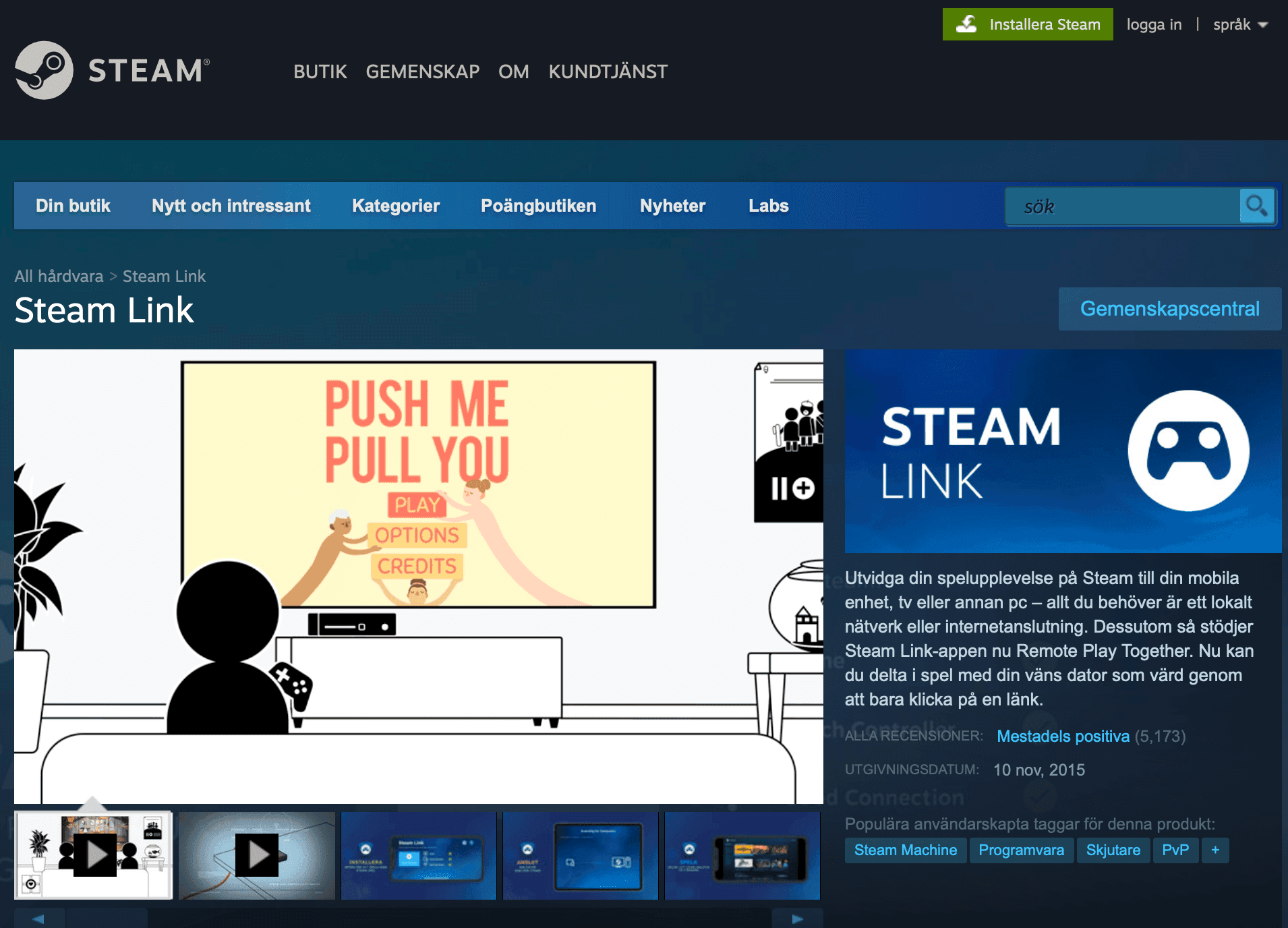Image resolution: width=1288 pixels, height=928 pixels.
Task: Go to Labs tab
Action: pyautogui.click(x=769, y=206)
